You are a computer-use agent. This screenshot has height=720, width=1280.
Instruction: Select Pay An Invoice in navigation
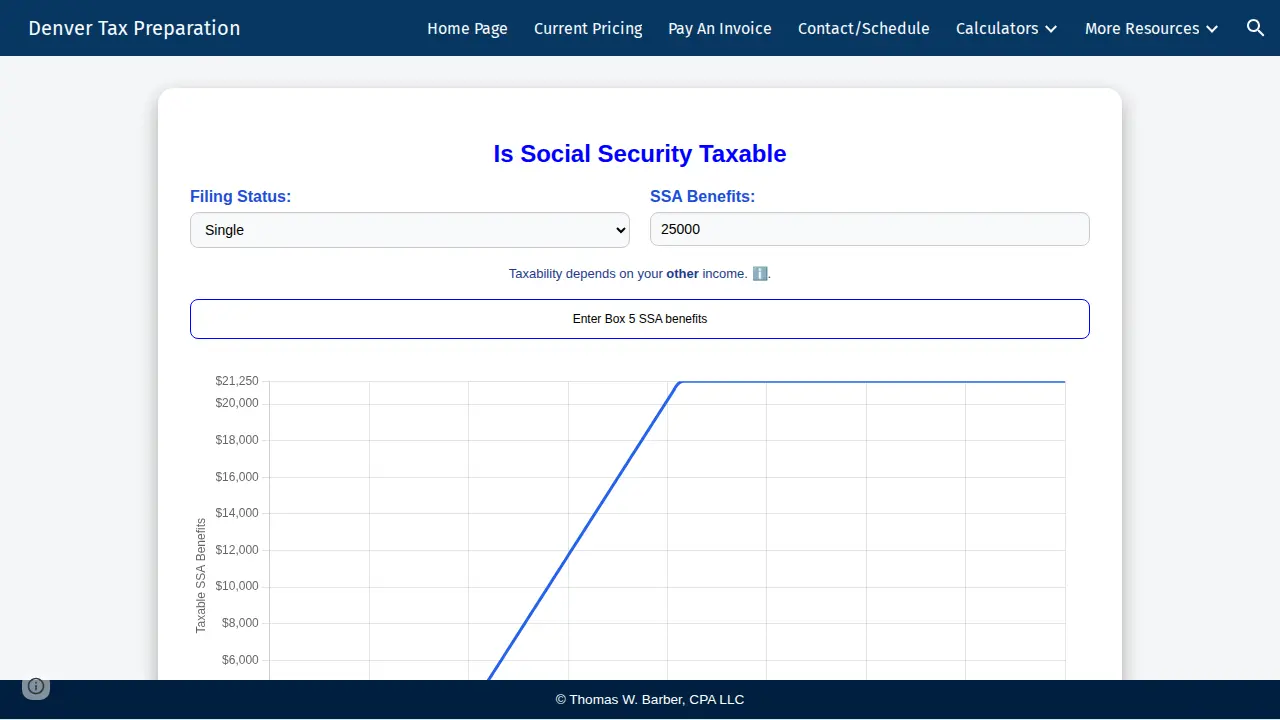720,28
